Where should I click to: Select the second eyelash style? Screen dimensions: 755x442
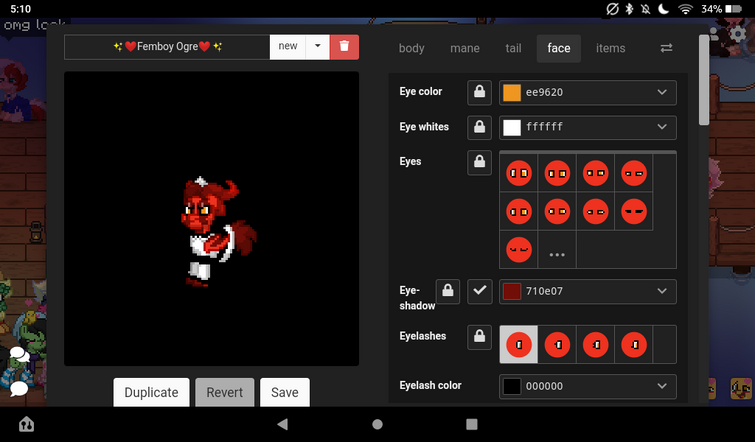(557, 345)
